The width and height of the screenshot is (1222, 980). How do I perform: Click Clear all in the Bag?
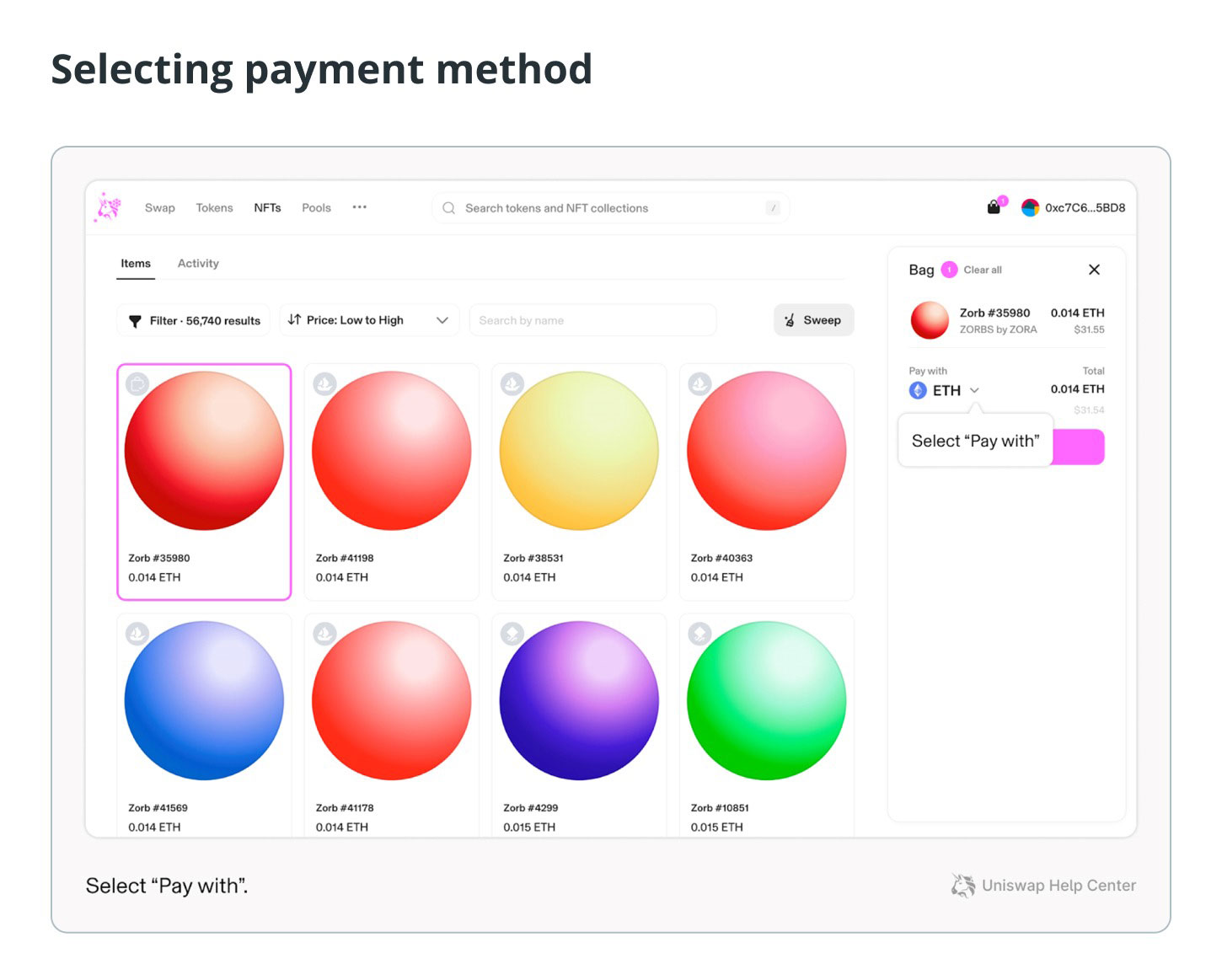point(983,270)
